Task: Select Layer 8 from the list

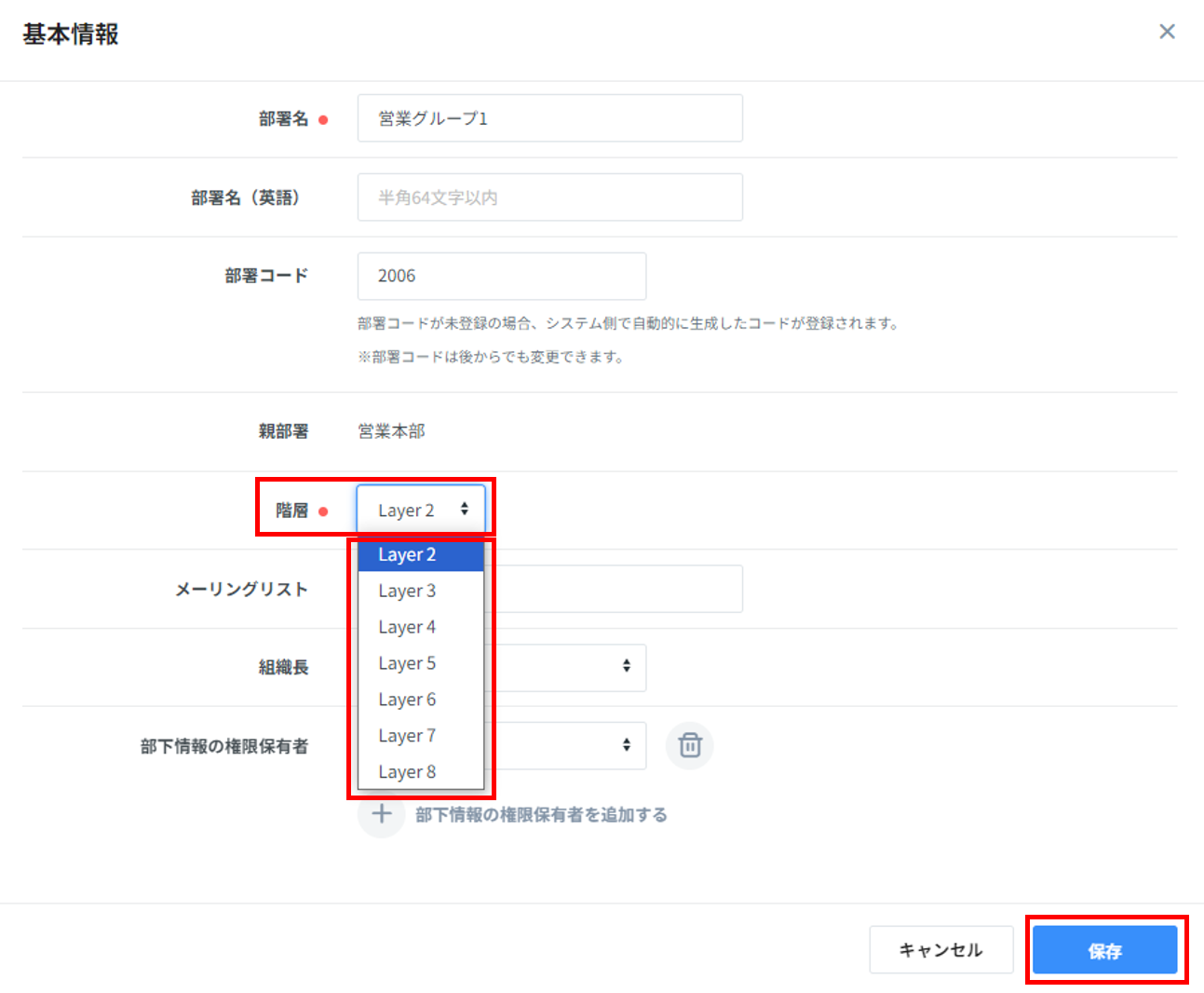Action: pos(420,772)
